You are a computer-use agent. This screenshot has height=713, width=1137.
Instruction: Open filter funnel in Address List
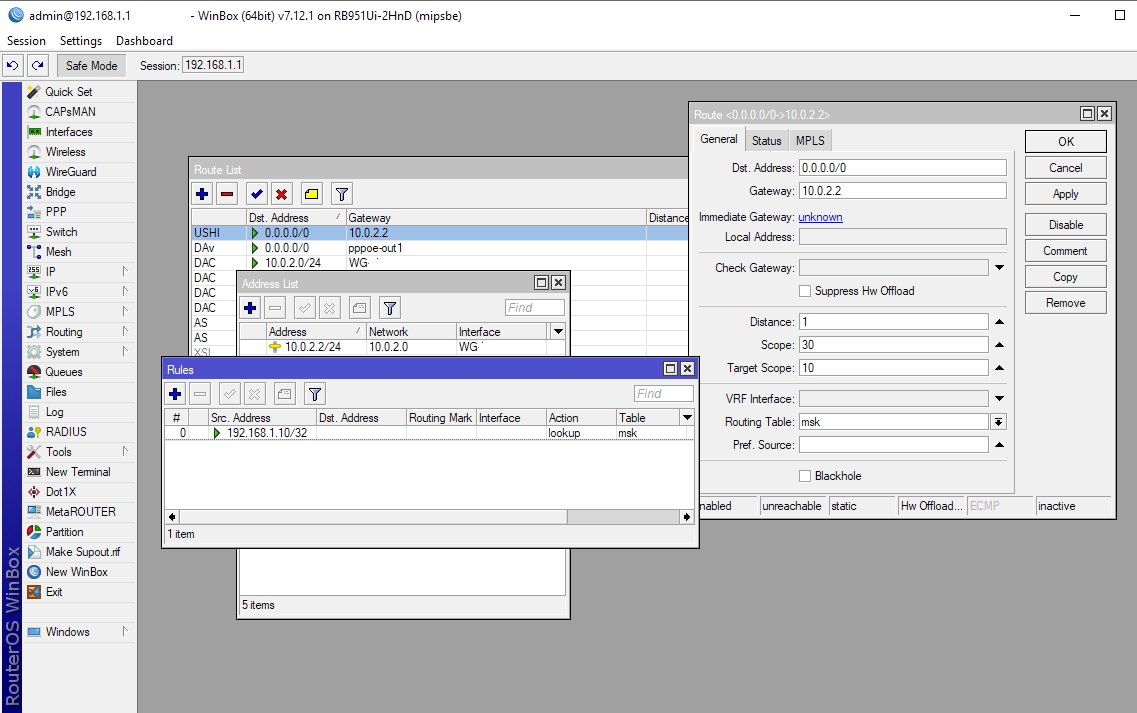pos(390,308)
